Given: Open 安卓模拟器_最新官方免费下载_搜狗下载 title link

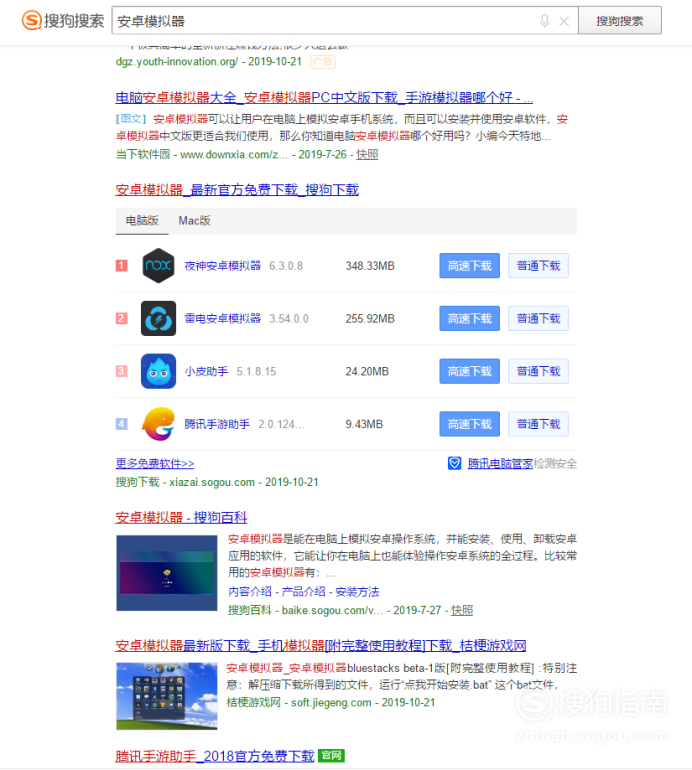Looking at the screenshot, I should pyautogui.click(x=237, y=190).
